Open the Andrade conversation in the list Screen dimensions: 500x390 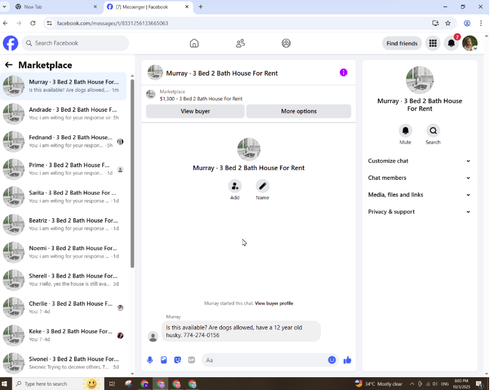[64, 114]
